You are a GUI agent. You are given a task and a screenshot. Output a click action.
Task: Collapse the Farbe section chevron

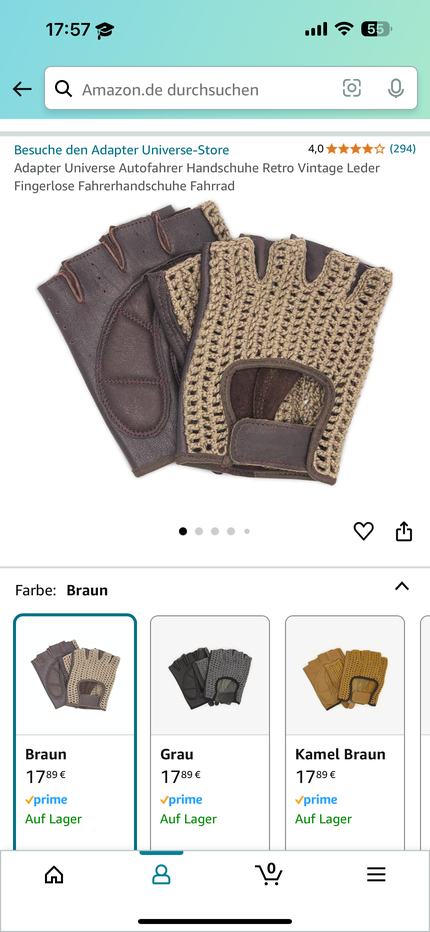[402, 587]
